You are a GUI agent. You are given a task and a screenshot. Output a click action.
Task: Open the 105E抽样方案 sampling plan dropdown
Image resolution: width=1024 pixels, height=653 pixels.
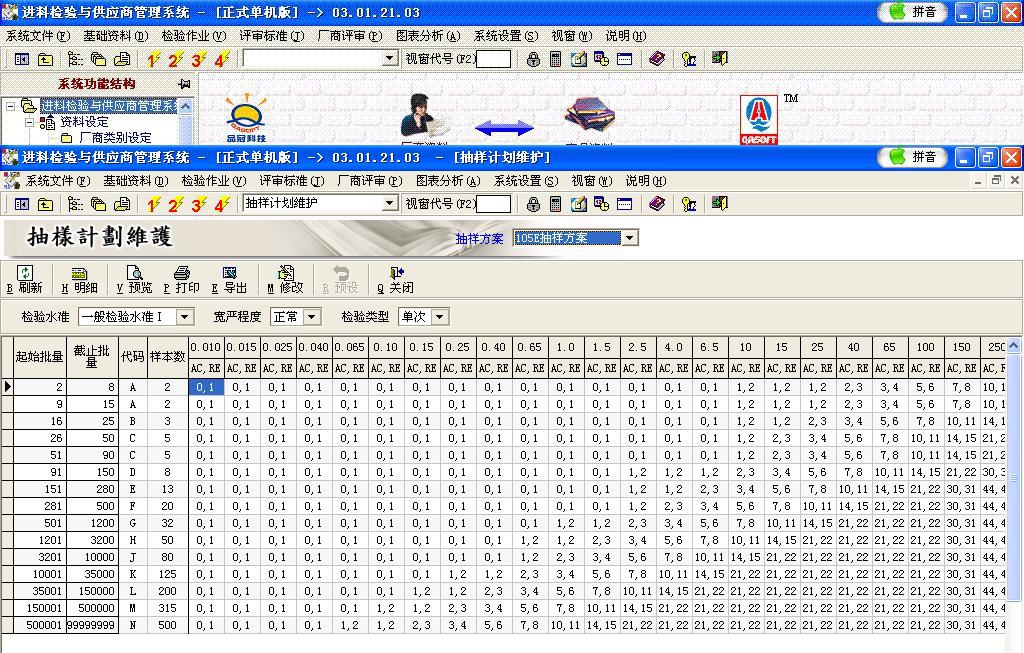pyautogui.click(x=630, y=237)
